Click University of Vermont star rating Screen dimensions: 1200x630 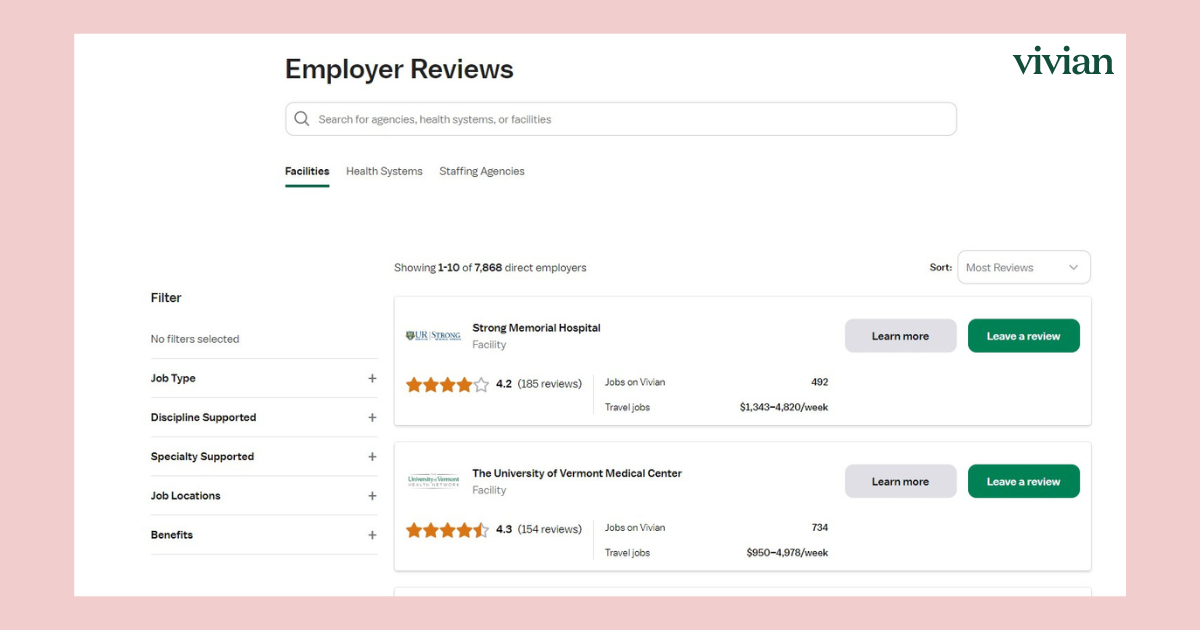[x=447, y=530]
